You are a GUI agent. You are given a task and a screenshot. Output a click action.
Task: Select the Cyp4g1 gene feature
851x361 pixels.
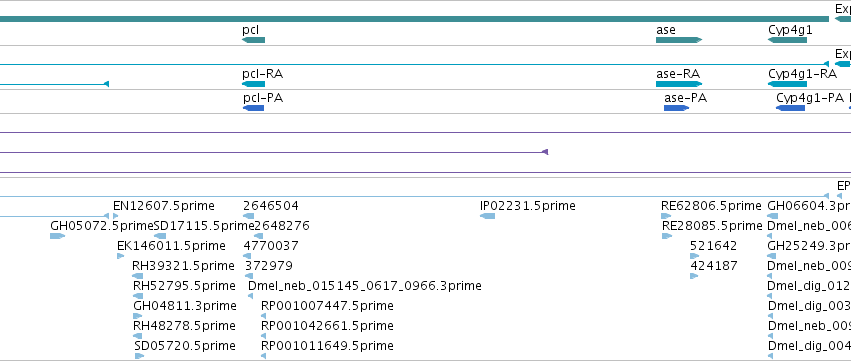pyautogui.click(x=788, y=40)
